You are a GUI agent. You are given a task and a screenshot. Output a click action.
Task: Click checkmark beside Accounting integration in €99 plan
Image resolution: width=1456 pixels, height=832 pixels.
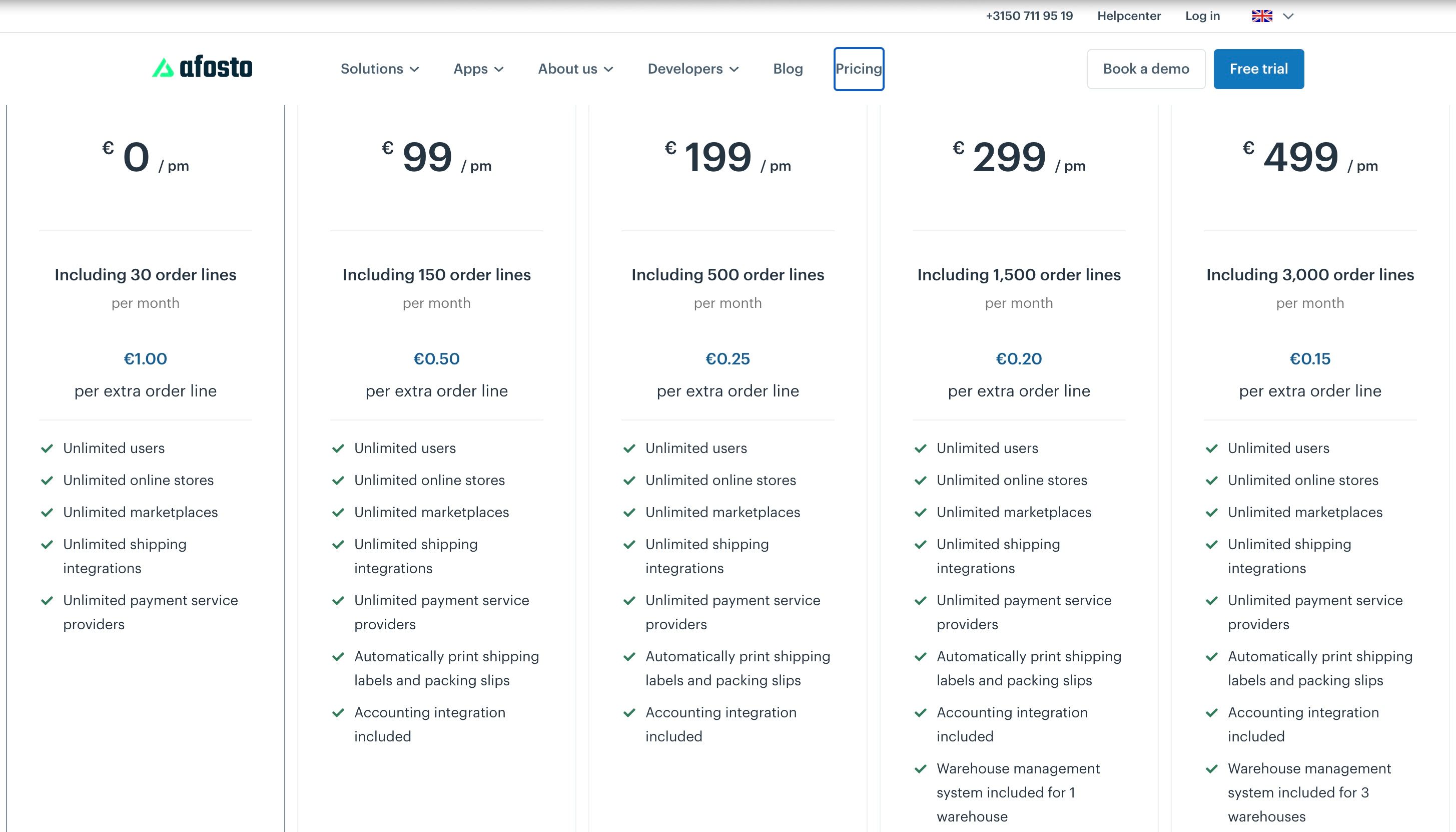[339, 712]
